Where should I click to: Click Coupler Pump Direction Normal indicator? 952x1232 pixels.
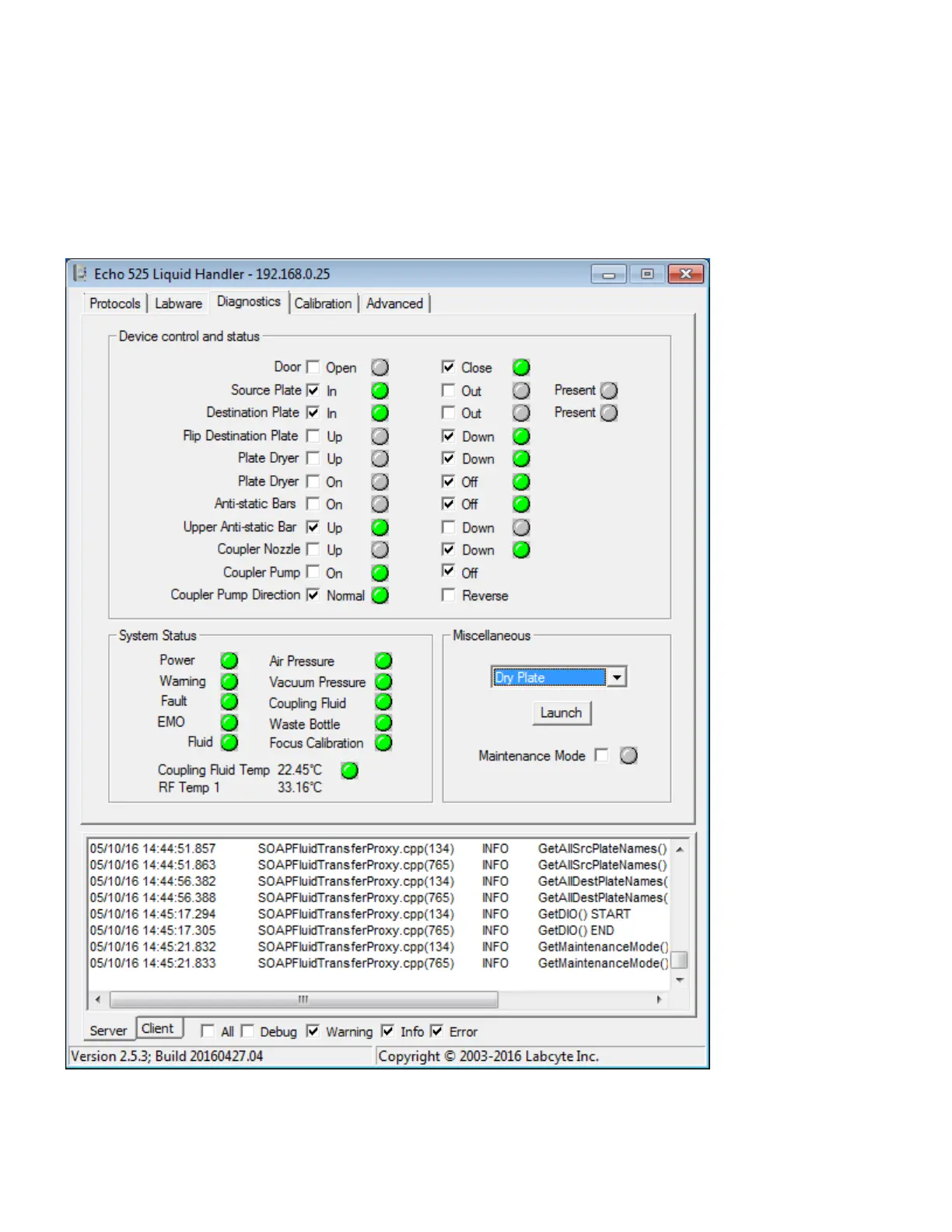(380, 596)
